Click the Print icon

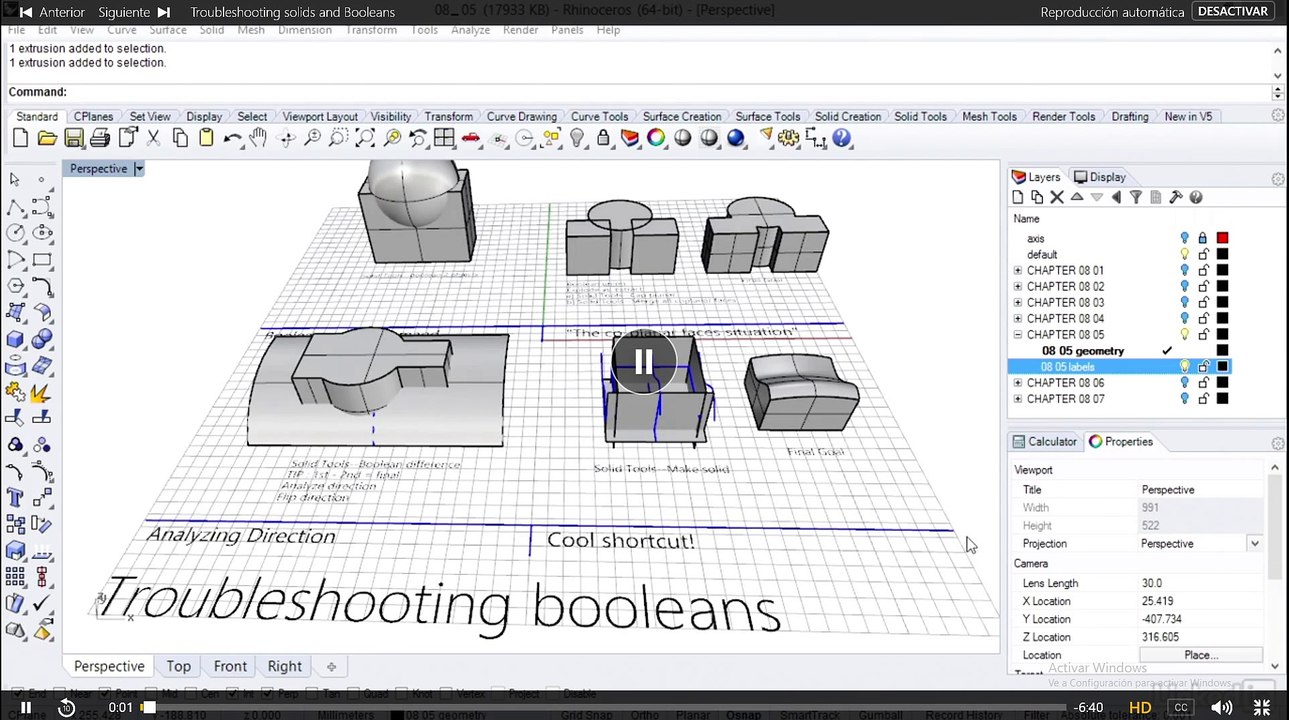coord(100,138)
